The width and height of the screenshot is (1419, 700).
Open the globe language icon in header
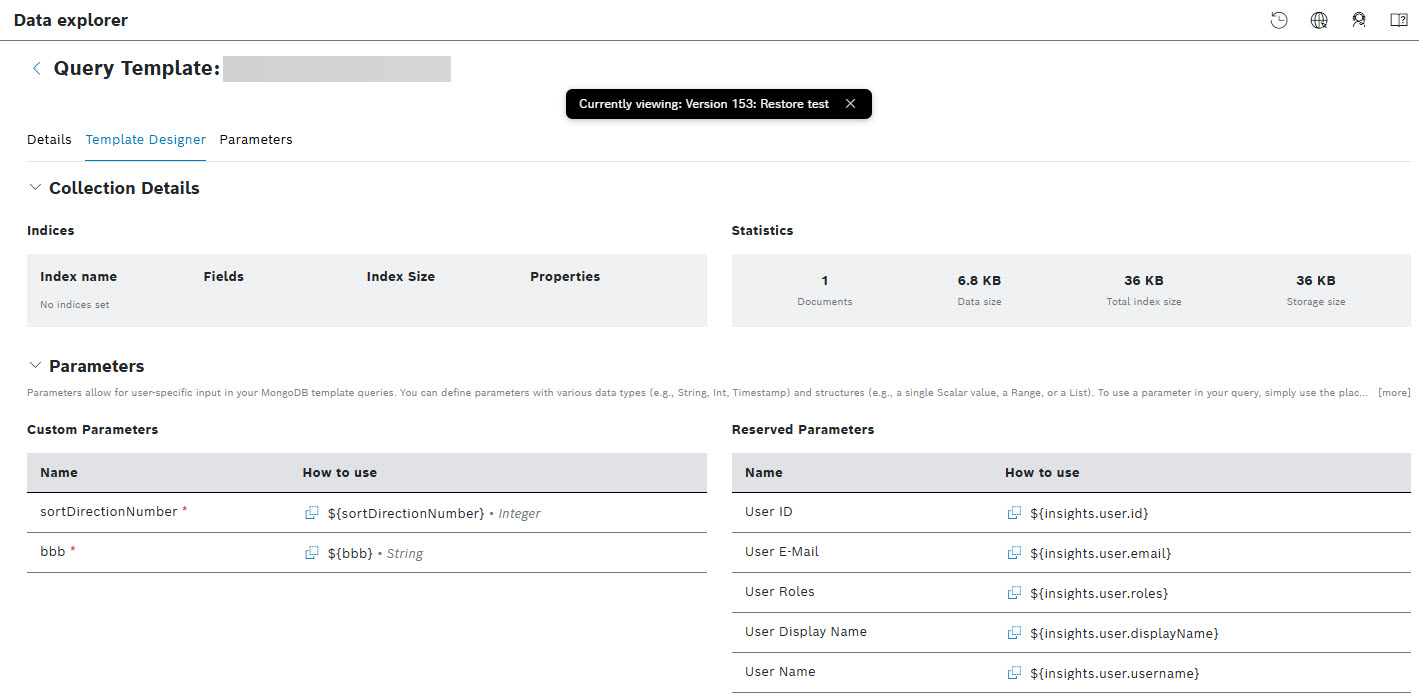(1319, 20)
